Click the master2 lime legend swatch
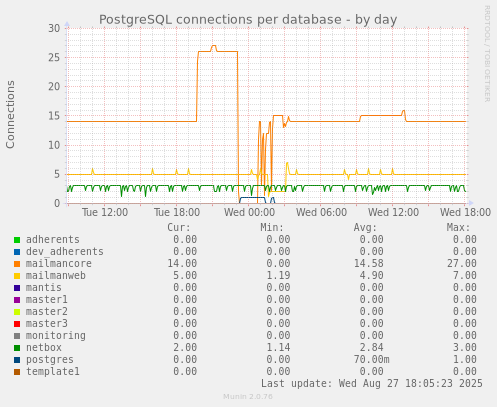 click(x=17, y=312)
